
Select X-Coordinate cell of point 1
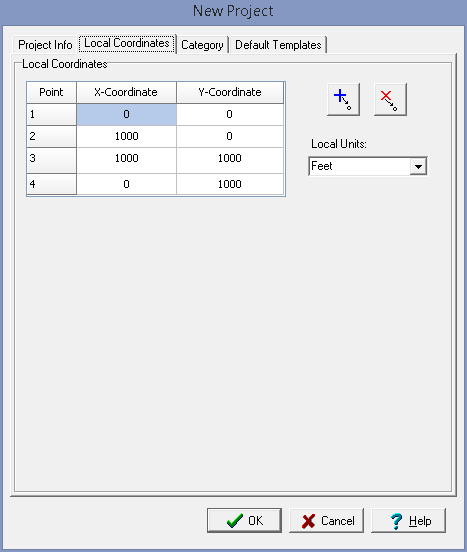pyautogui.click(x=126, y=114)
